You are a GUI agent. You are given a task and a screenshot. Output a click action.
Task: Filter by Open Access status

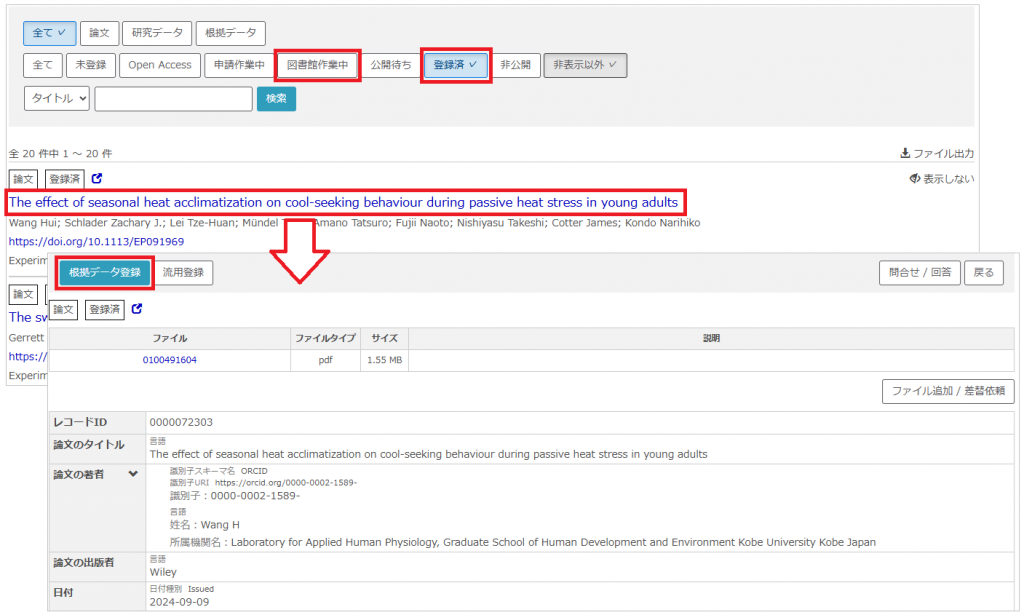(x=160, y=65)
